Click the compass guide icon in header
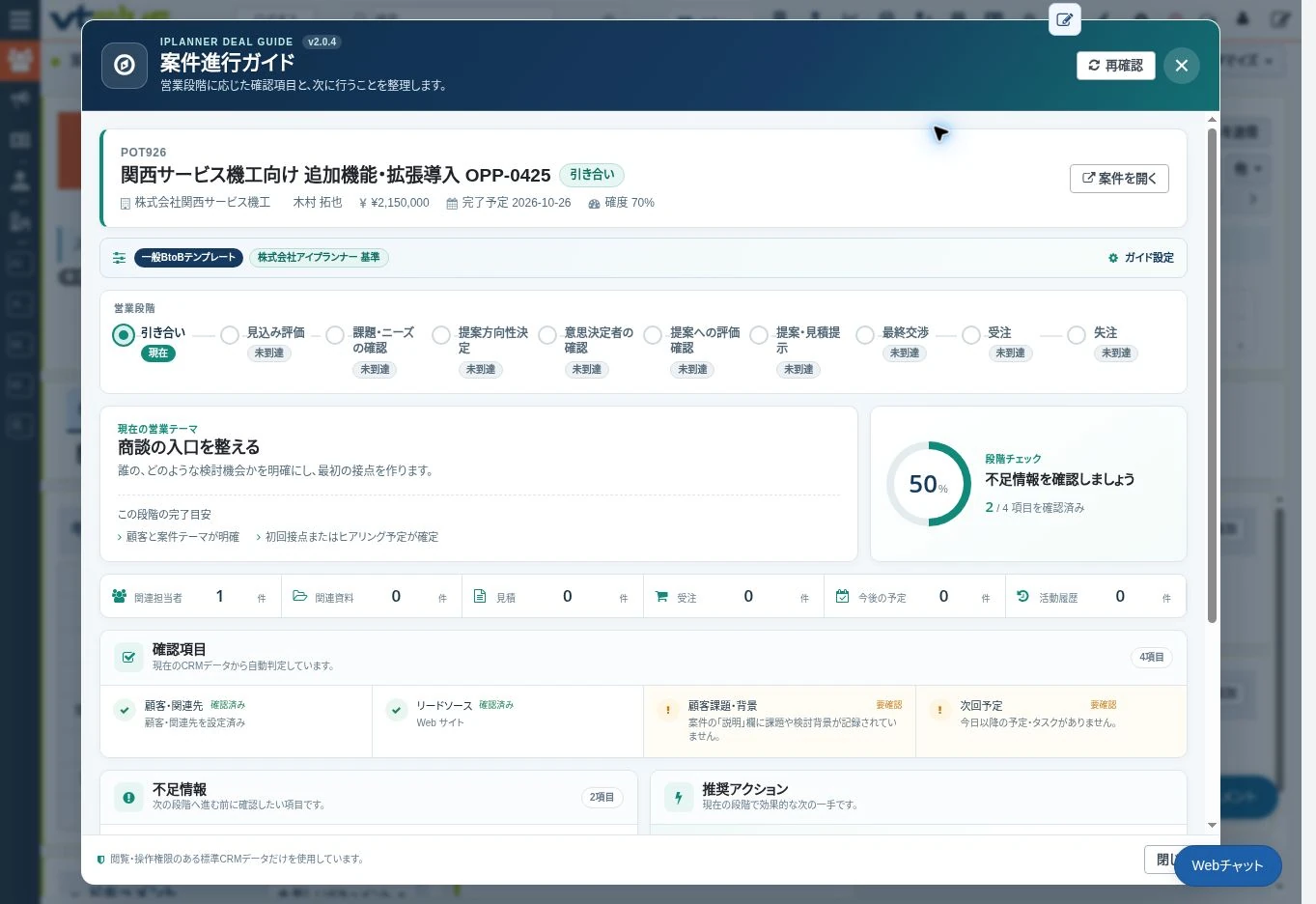Screen dimensions: 1316x904 coord(125,66)
